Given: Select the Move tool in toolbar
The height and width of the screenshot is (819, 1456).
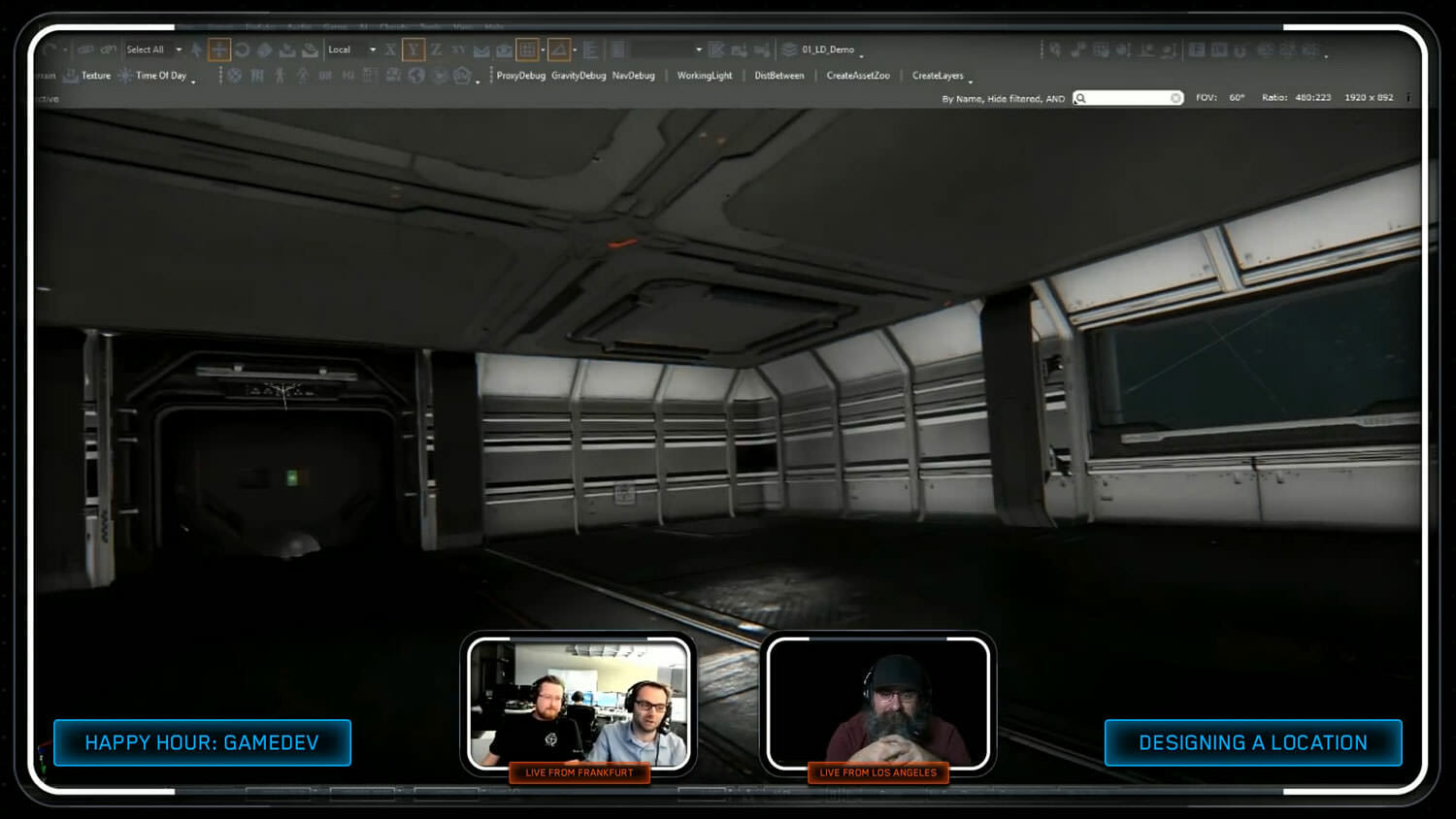Looking at the screenshot, I should 219,49.
